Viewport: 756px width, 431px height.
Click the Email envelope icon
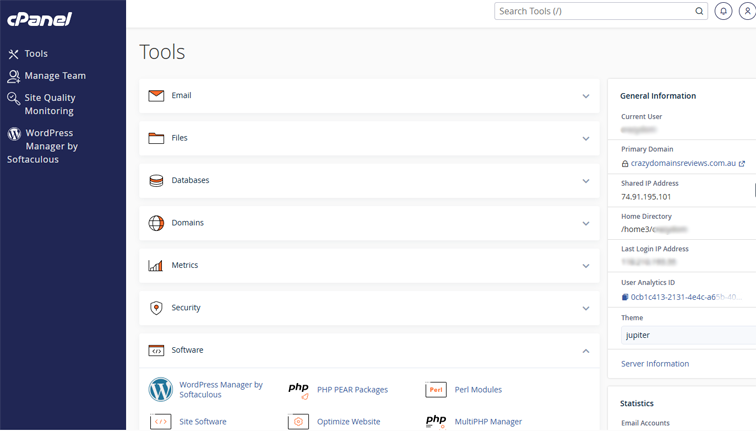pyautogui.click(x=156, y=95)
